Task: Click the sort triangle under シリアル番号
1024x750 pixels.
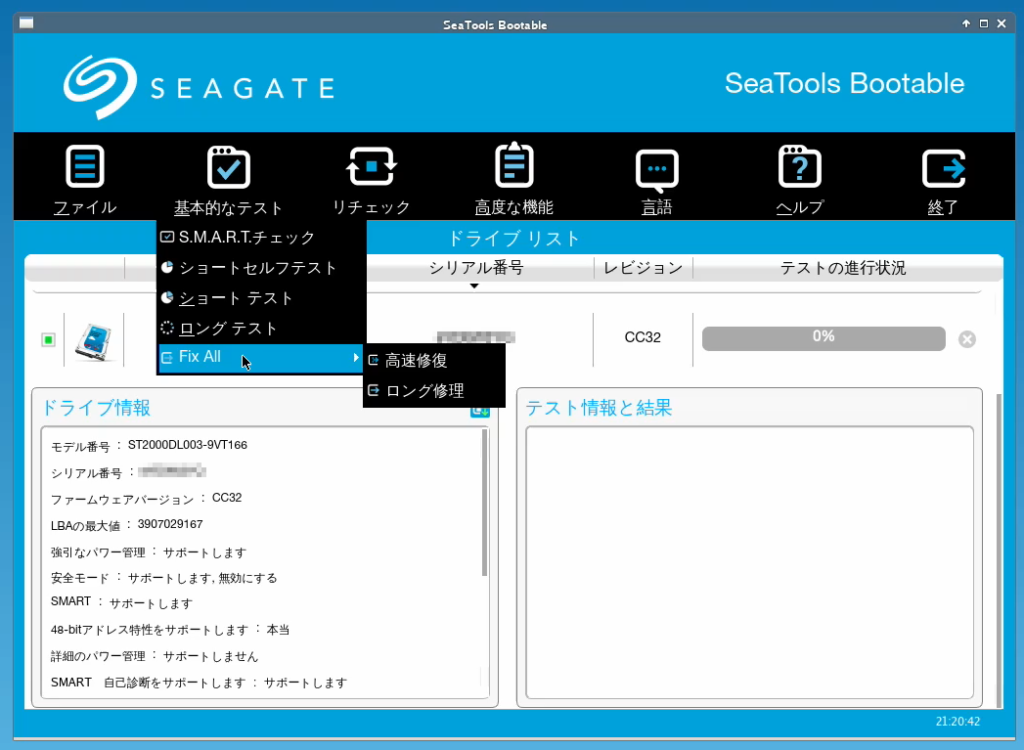Action: 473,285
